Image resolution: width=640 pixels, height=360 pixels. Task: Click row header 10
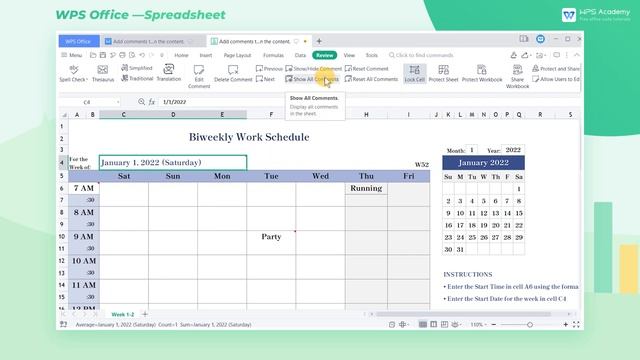(x=62, y=237)
